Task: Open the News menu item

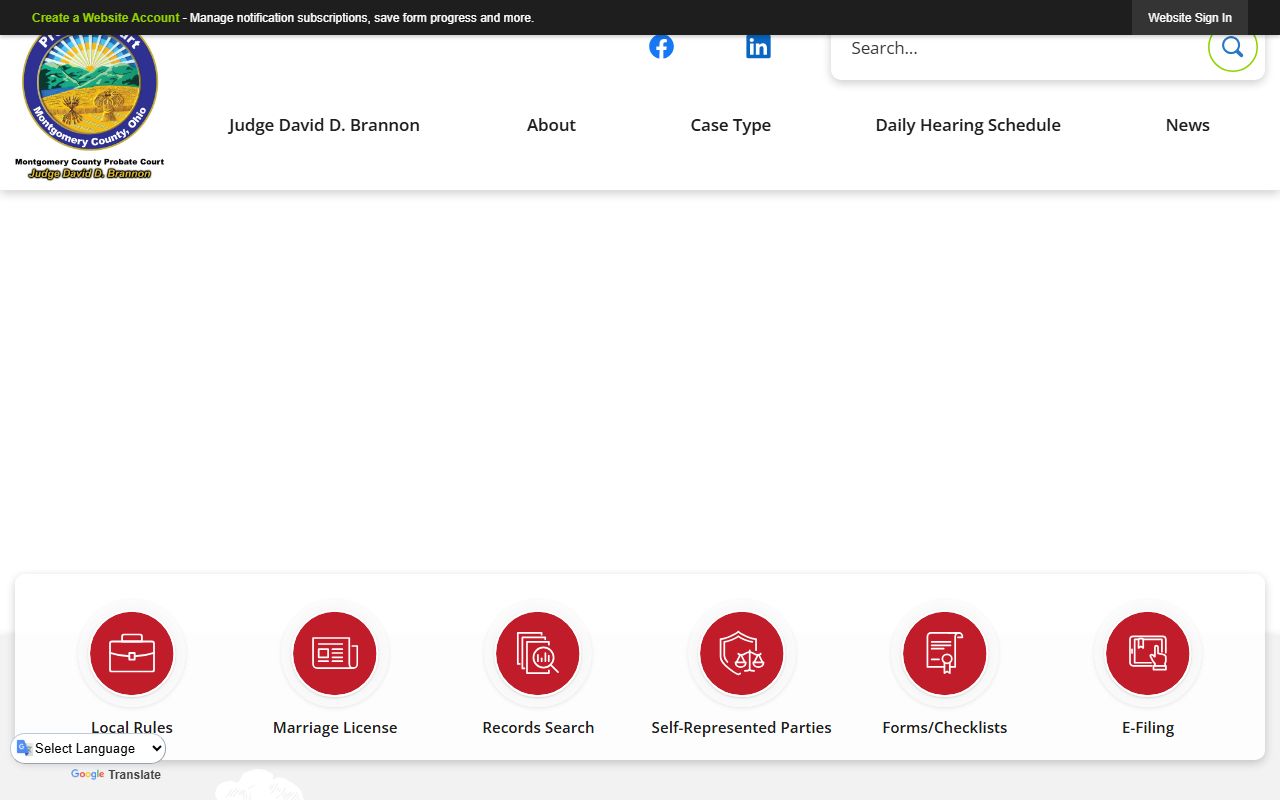Action: click(1187, 125)
